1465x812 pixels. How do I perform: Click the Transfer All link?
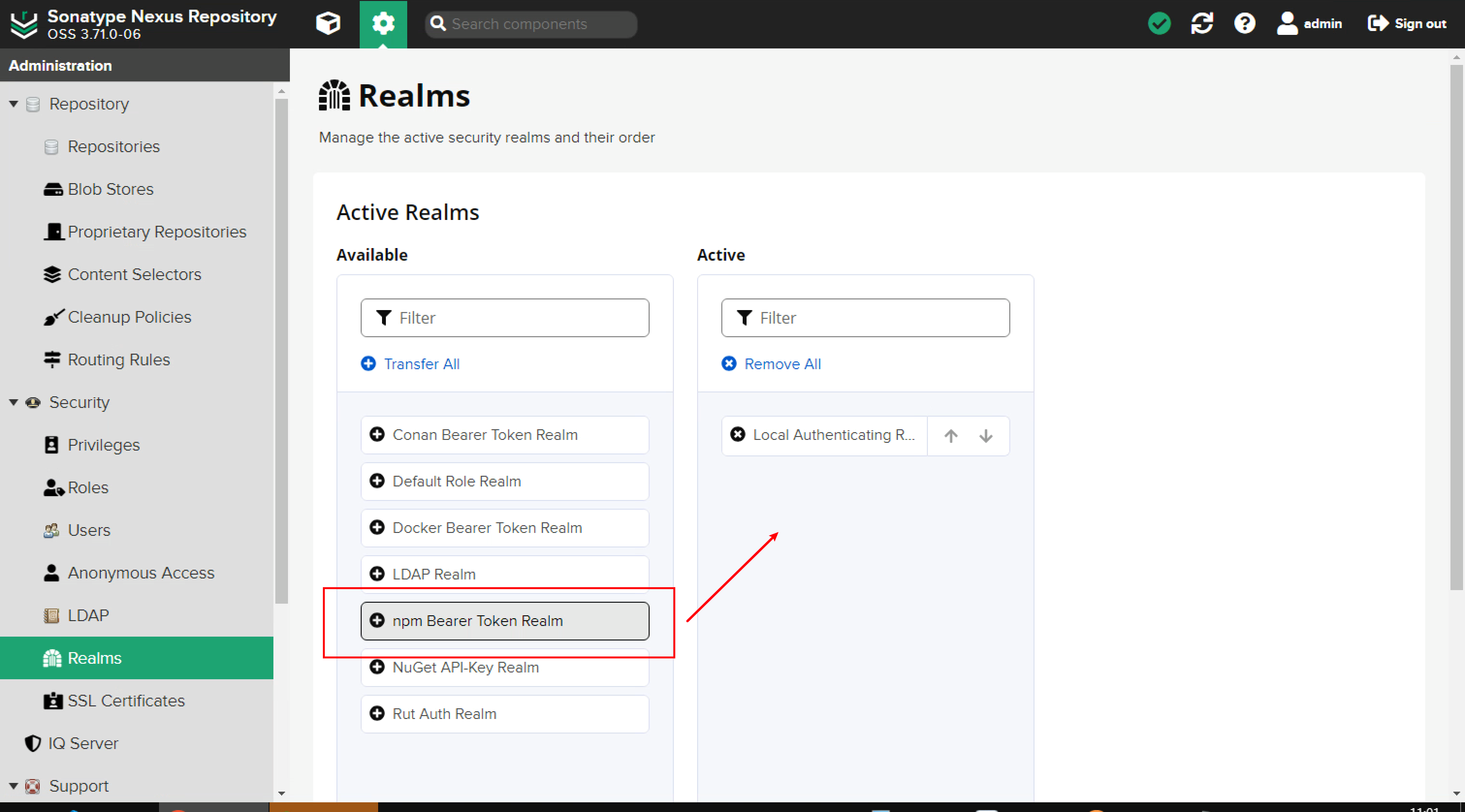pos(421,364)
